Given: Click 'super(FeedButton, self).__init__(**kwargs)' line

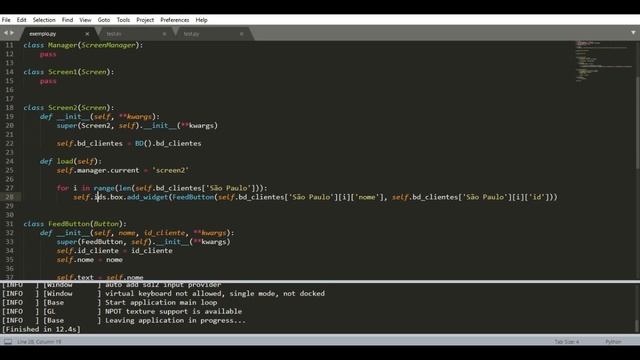Looking at the screenshot, I should [x=143, y=242].
